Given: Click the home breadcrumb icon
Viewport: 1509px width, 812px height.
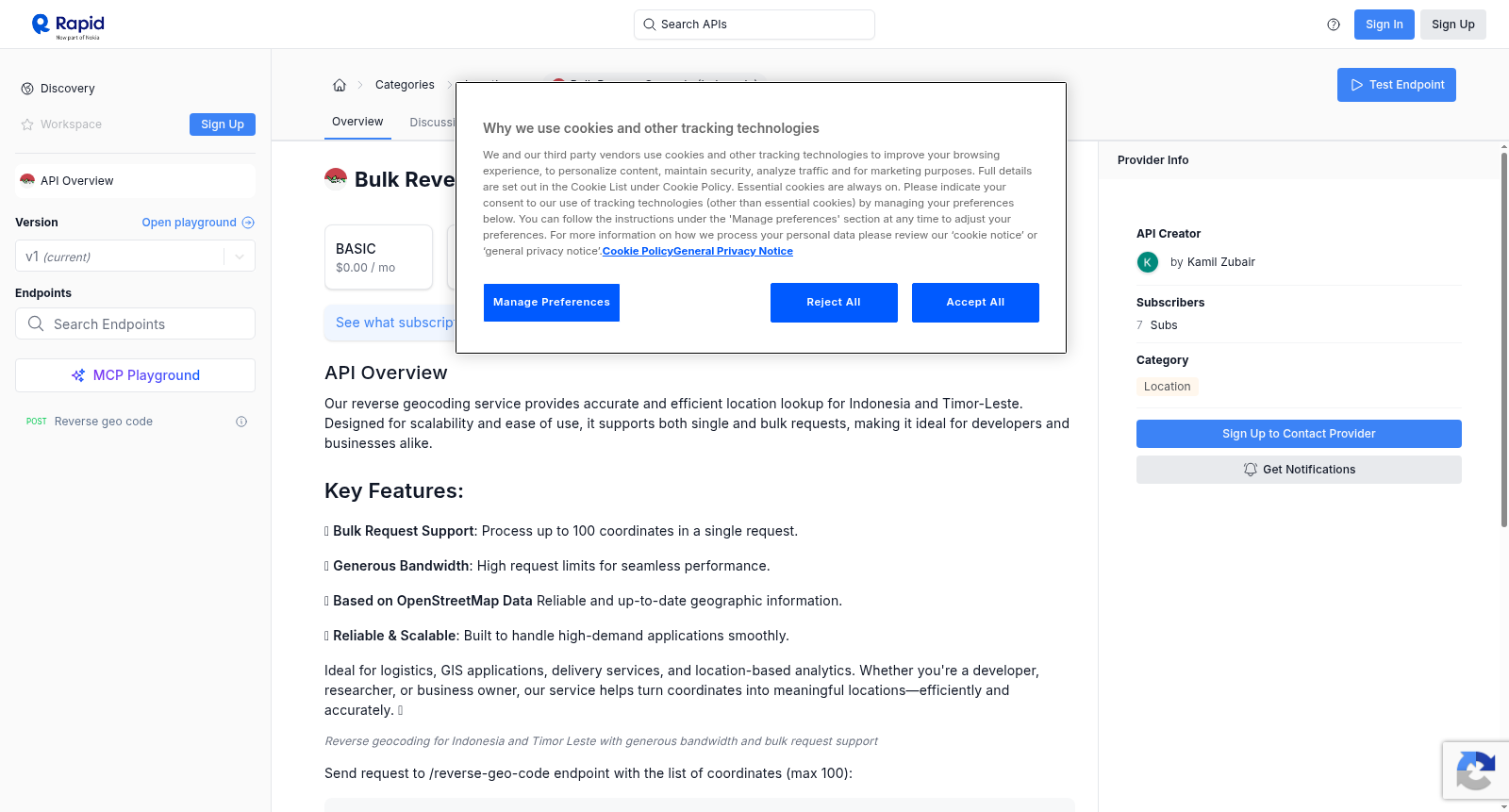Looking at the screenshot, I should (x=340, y=85).
